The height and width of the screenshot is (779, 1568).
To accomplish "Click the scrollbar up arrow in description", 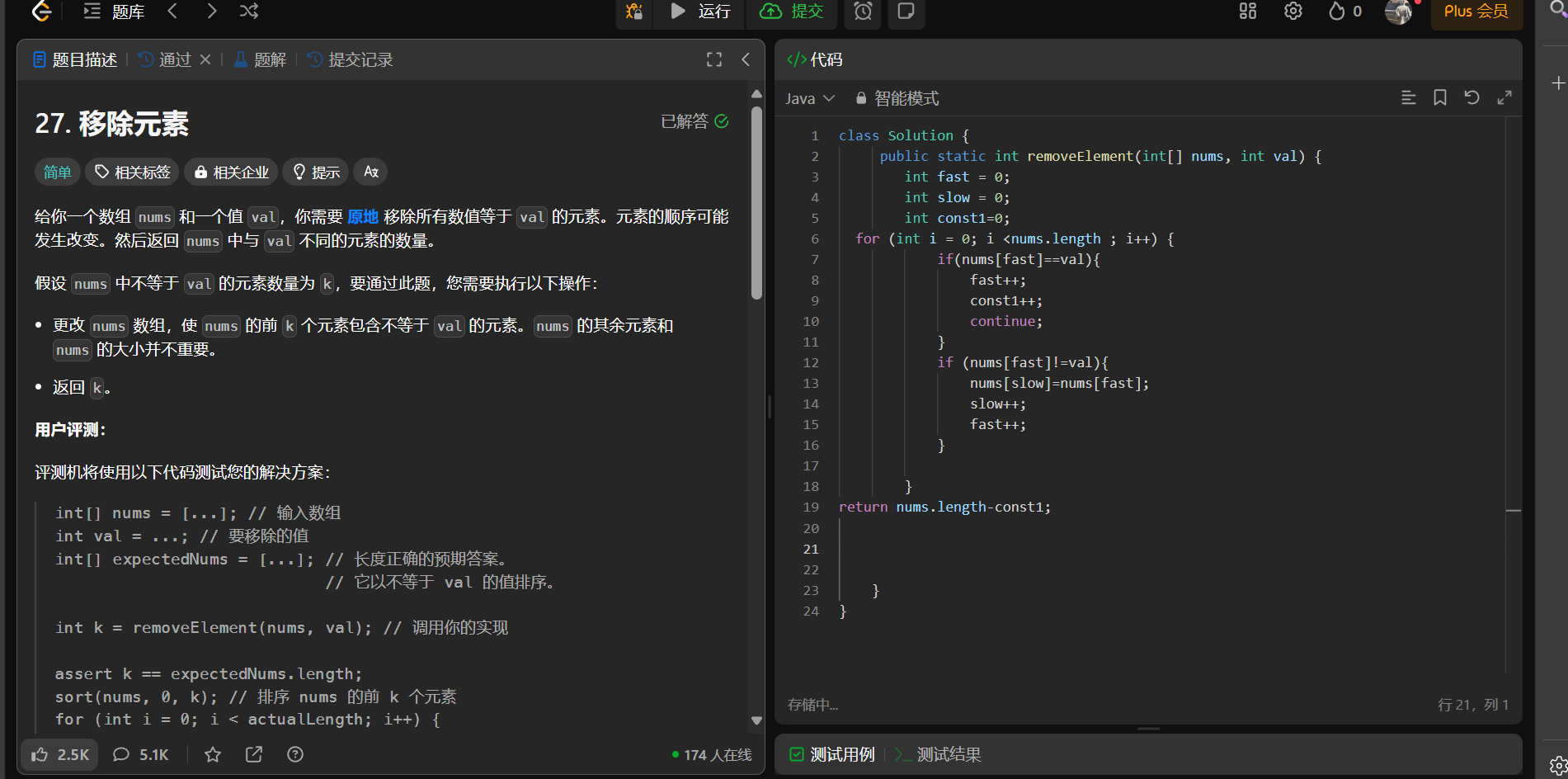I will click(756, 94).
